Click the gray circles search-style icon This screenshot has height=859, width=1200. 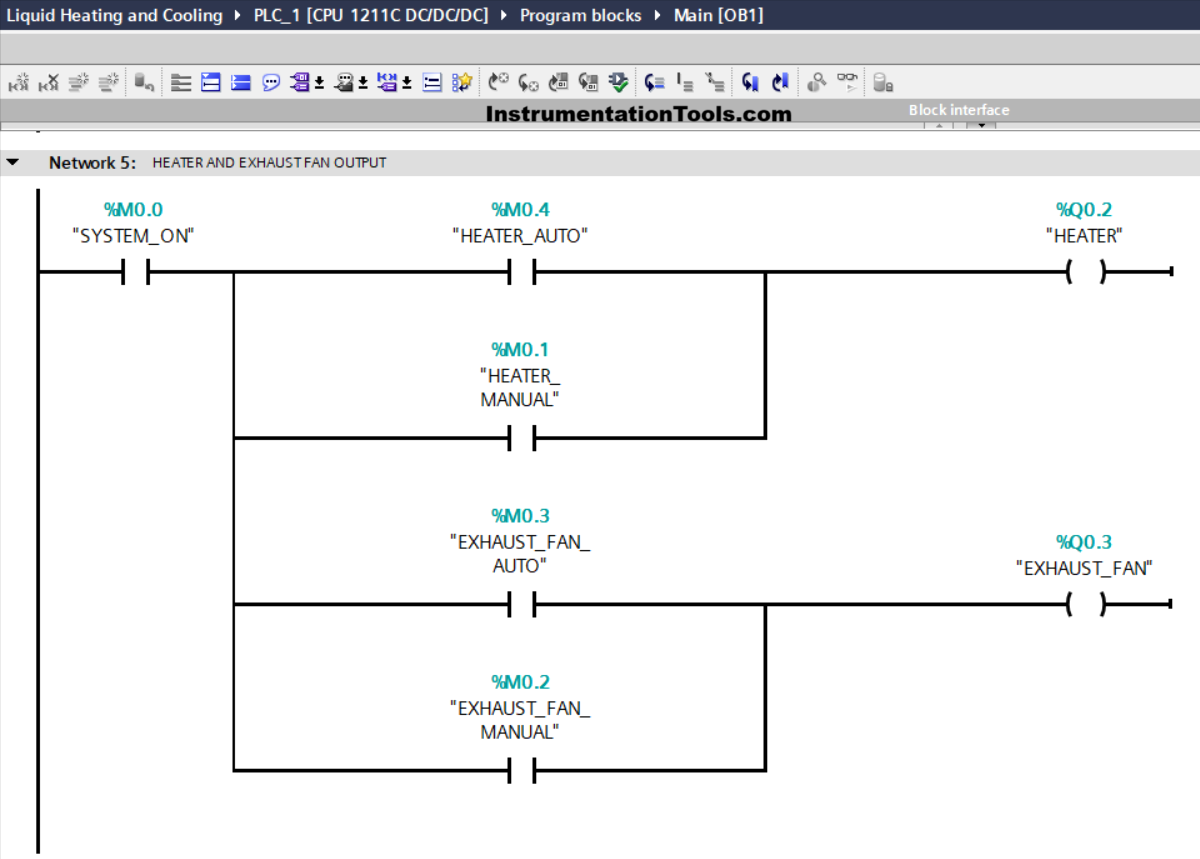click(816, 83)
